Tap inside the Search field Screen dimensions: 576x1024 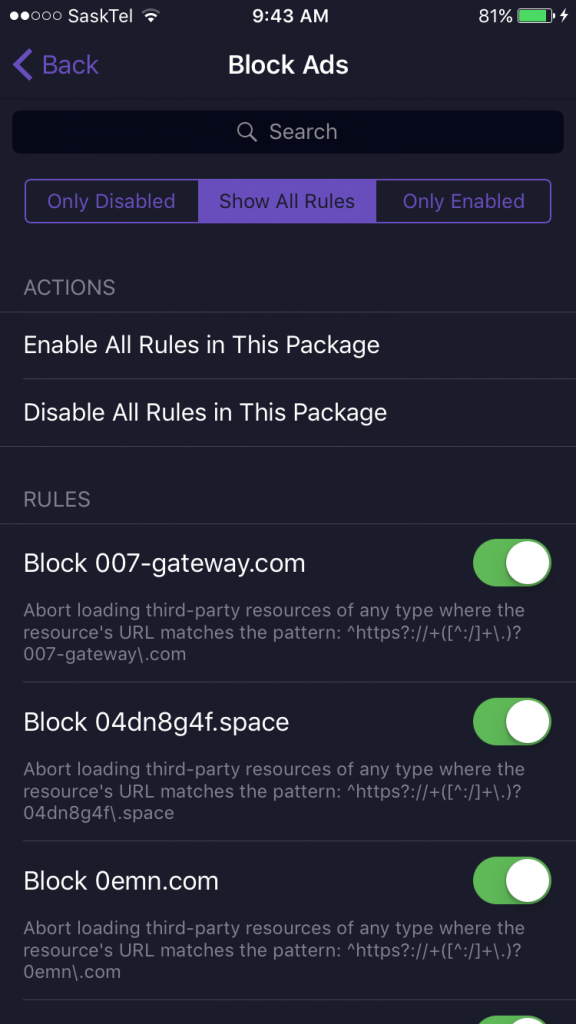(288, 131)
